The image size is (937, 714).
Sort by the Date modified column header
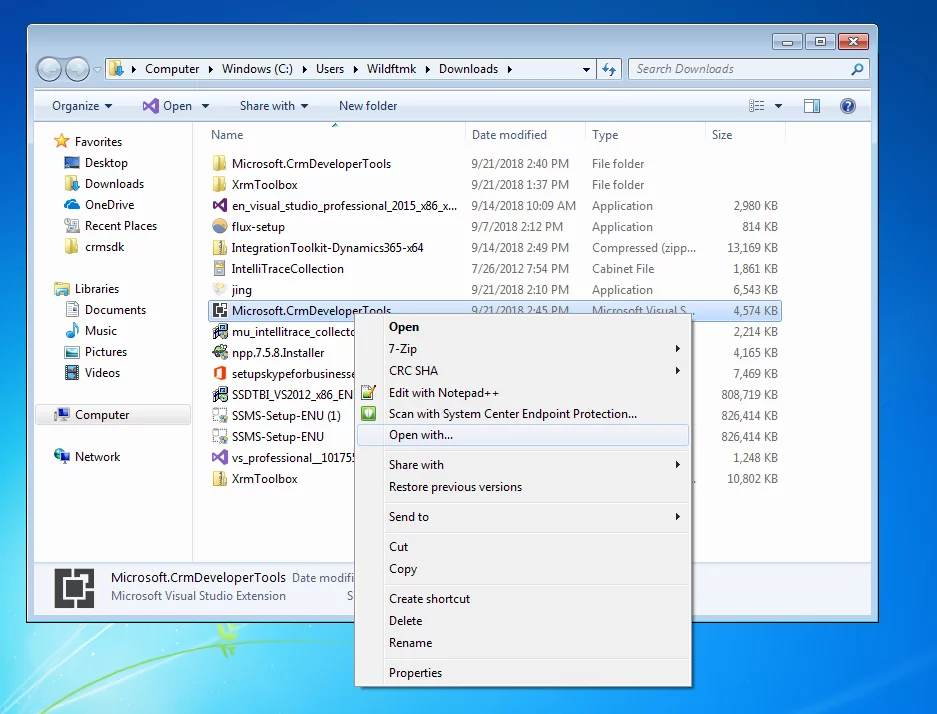coord(525,134)
